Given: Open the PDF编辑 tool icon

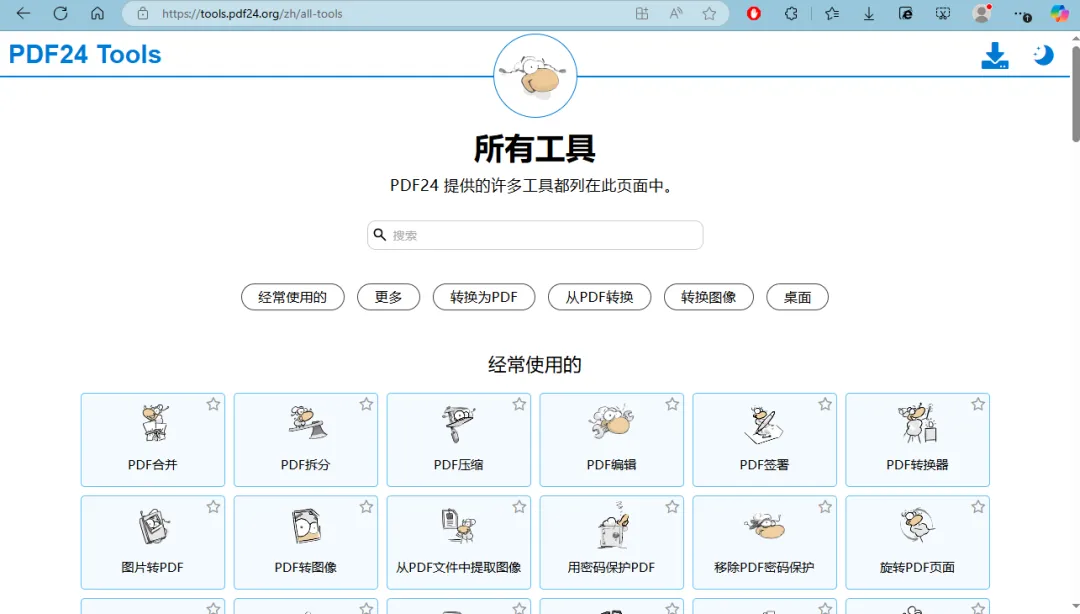Looking at the screenshot, I should tap(611, 422).
